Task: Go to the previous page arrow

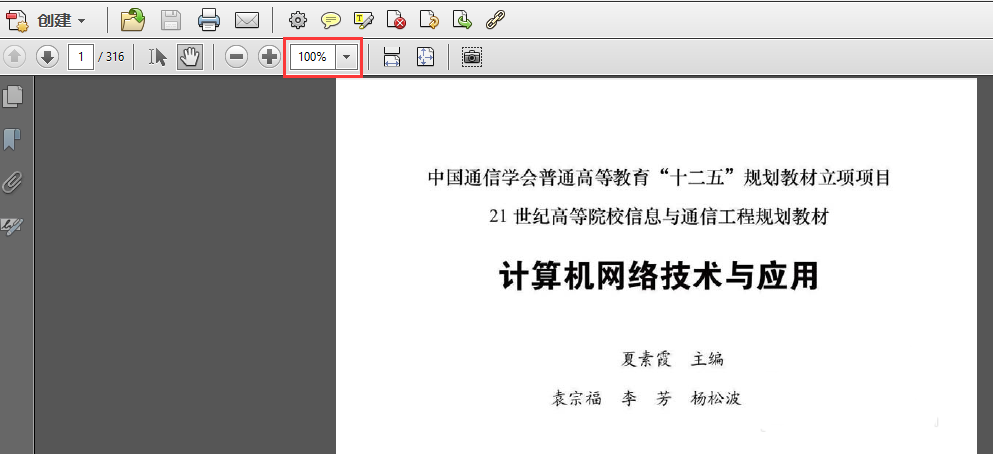Action: click(15, 57)
